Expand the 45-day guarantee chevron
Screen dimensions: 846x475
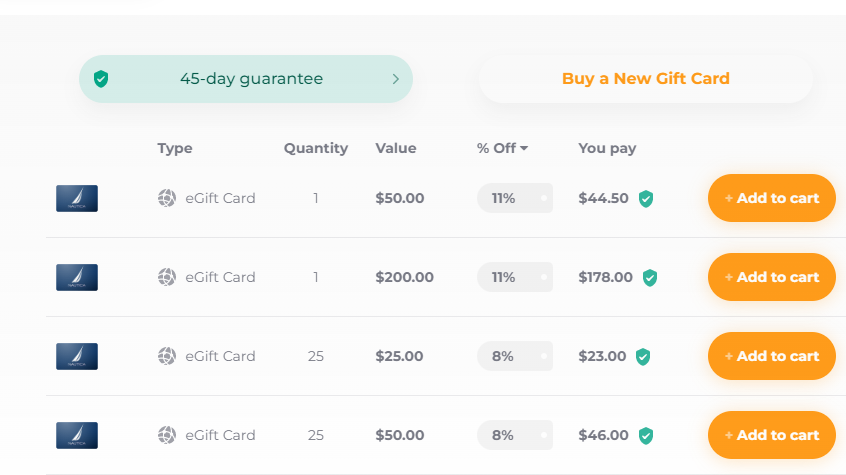click(x=396, y=79)
